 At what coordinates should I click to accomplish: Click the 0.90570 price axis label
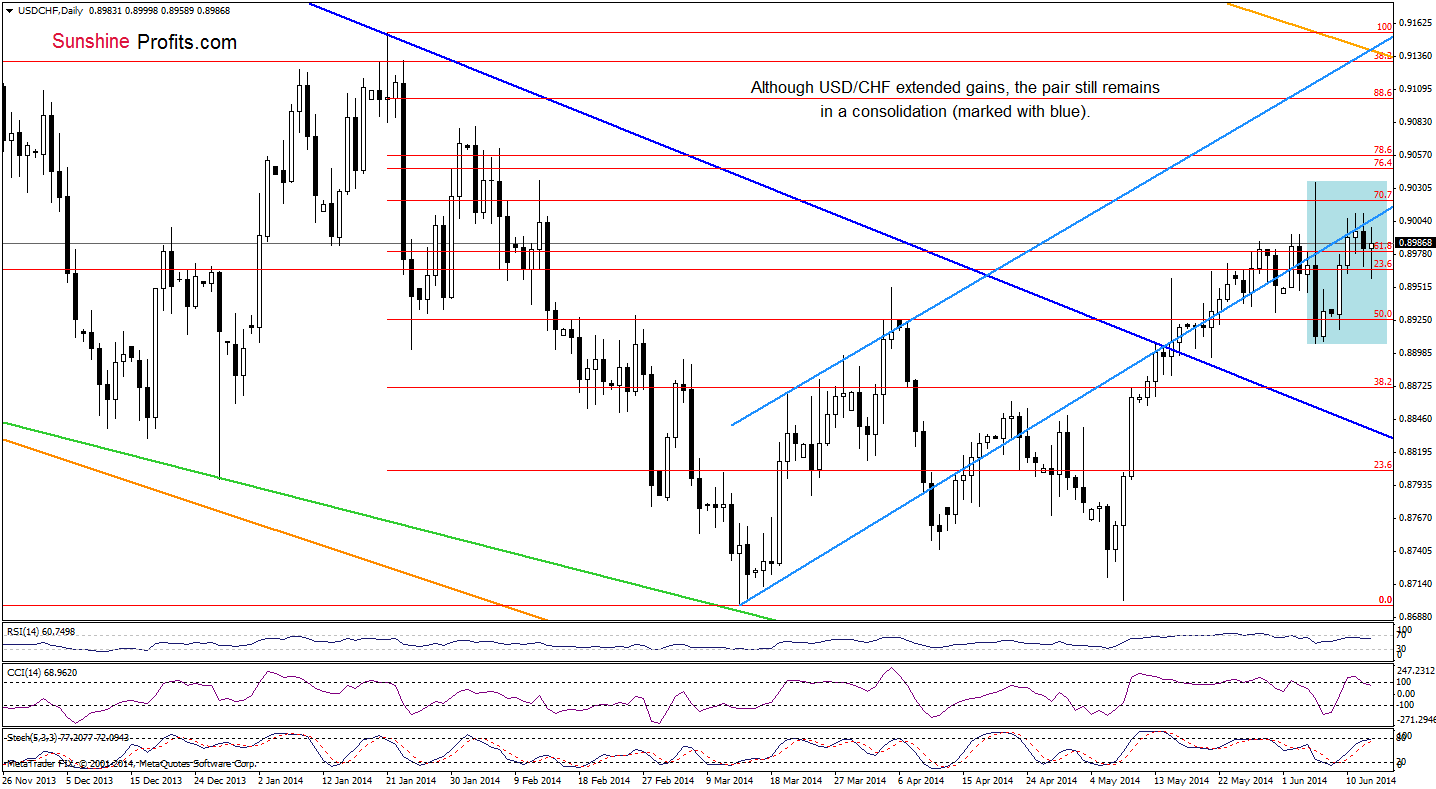[x=1415, y=155]
